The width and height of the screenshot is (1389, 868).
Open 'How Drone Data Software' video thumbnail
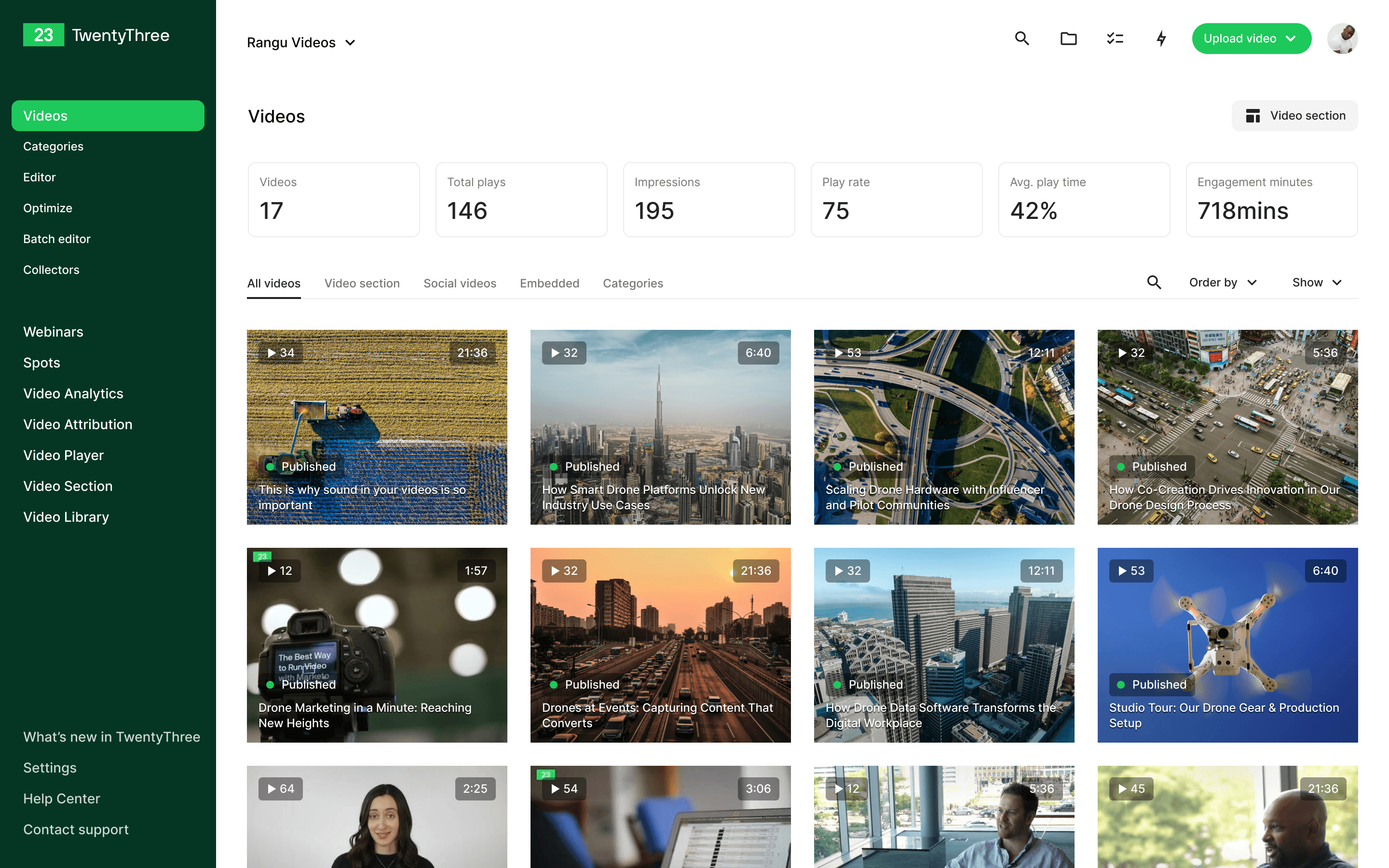[944, 645]
